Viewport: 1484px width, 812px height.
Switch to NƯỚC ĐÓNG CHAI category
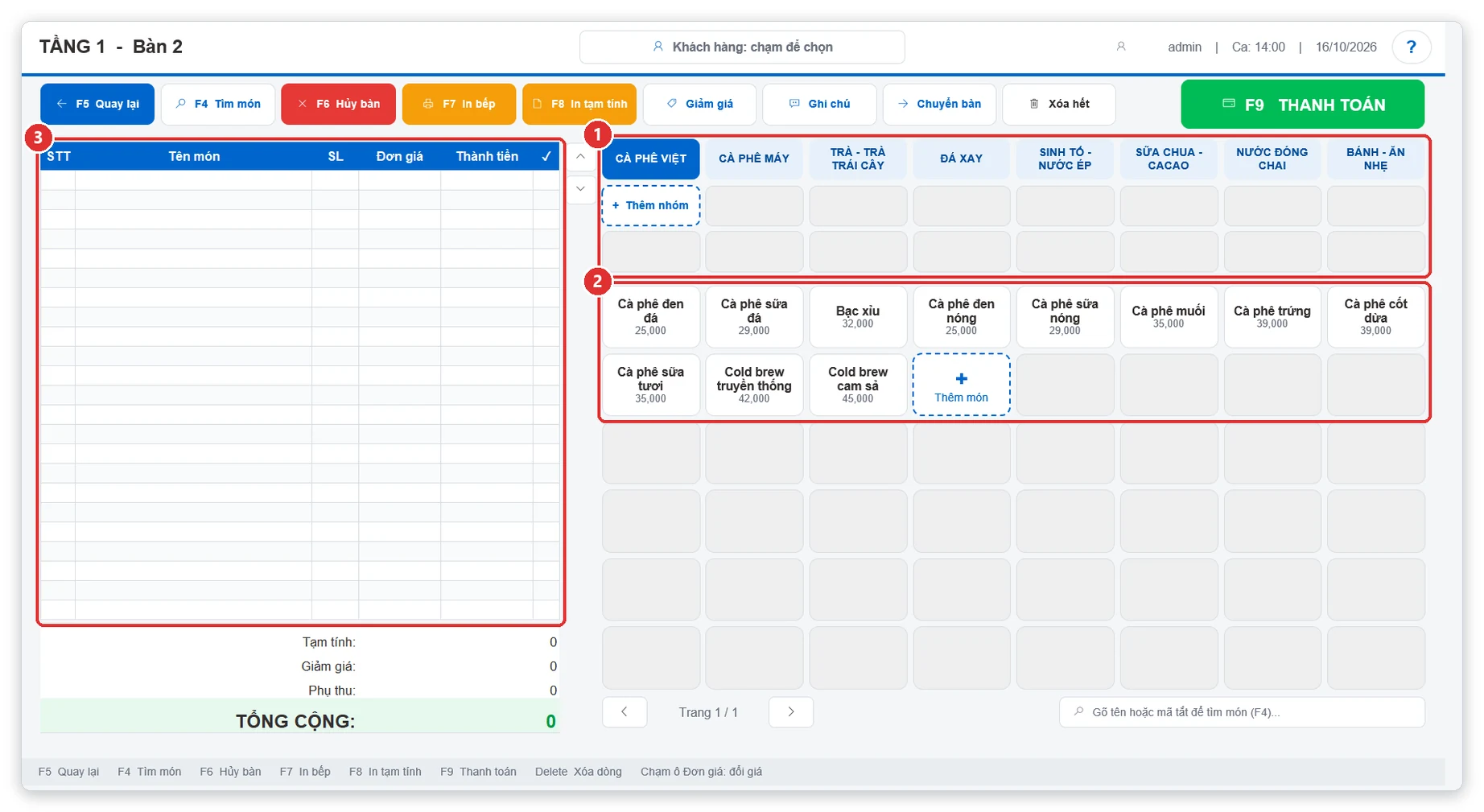[x=1272, y=159]
